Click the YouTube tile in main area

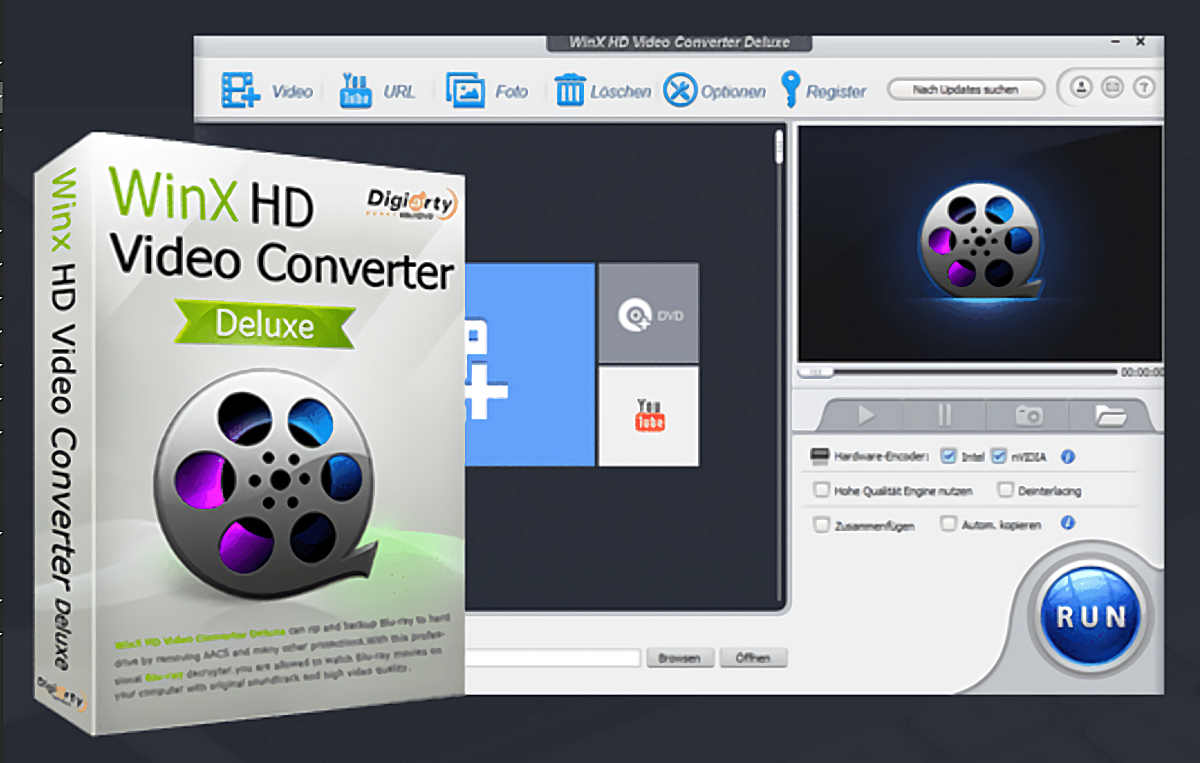(x=649, y=415)
